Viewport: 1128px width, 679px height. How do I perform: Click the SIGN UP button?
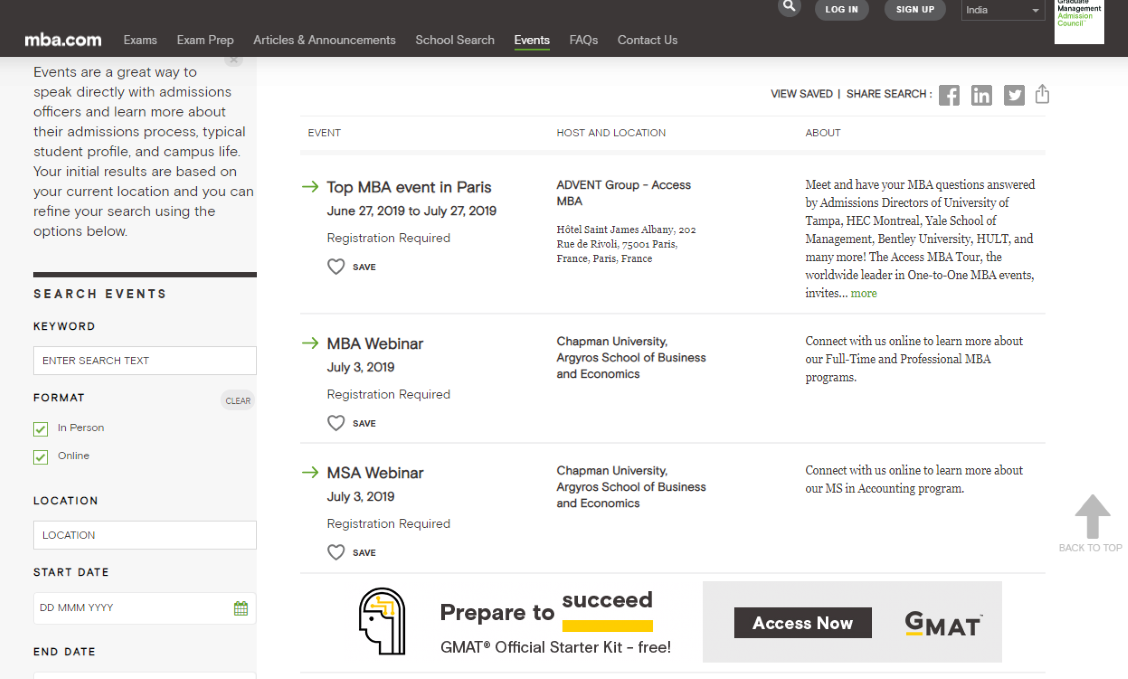[915, 9]
